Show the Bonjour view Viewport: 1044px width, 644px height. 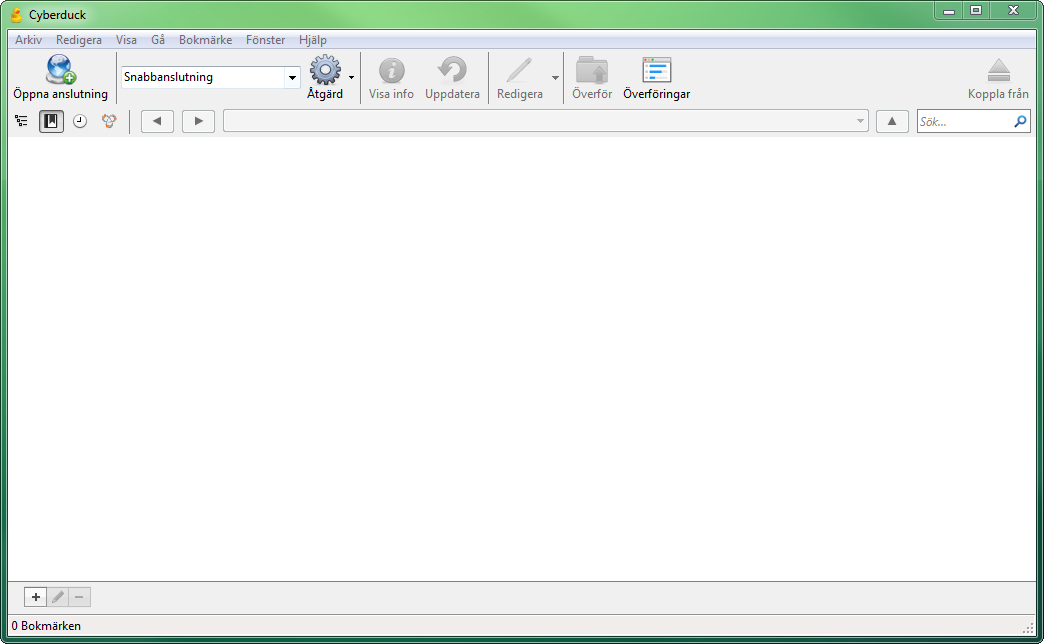(109, 121)
